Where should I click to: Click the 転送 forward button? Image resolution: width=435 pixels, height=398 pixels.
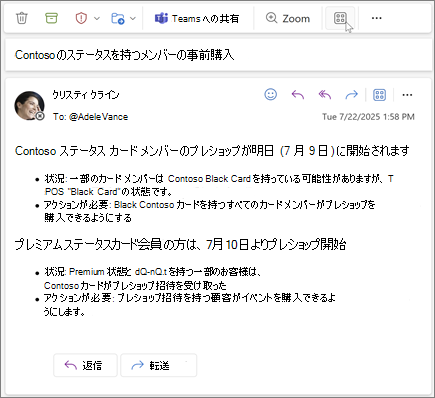click(158, 365)
